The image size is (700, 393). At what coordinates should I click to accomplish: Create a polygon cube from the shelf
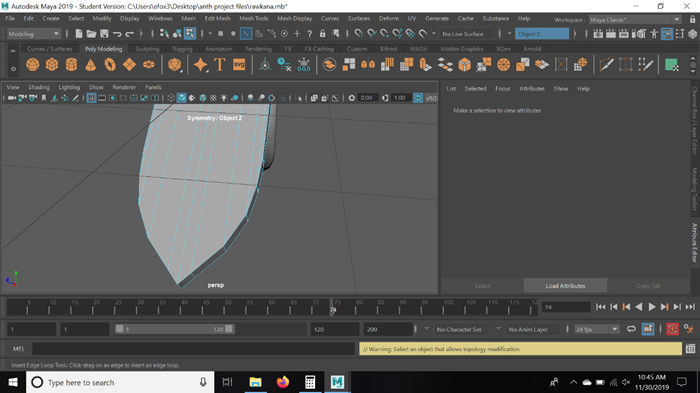[52, 65]
